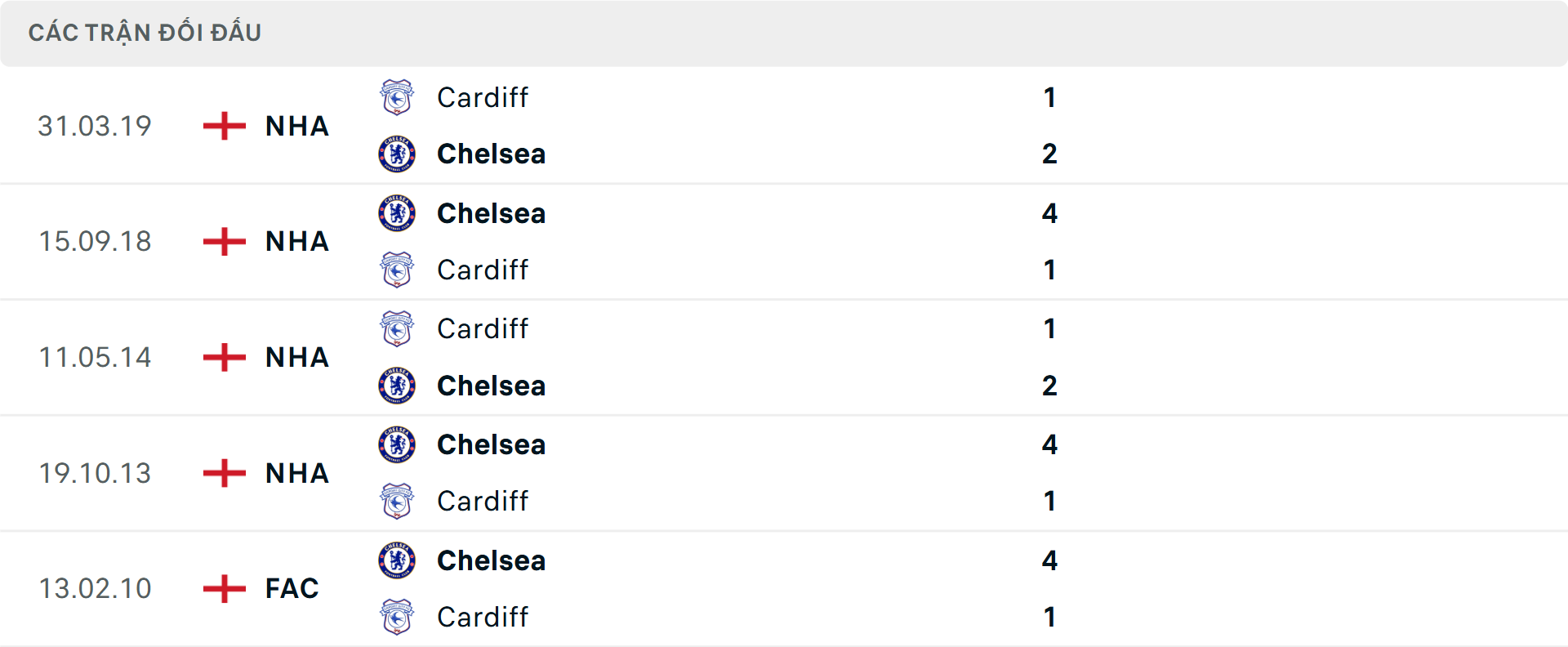Select the Chelsea crest in the 19.10.13 row
Image resolution: width=1568 pixels, height=647 pixels.
pyautogui.click(x=397, y=445)
